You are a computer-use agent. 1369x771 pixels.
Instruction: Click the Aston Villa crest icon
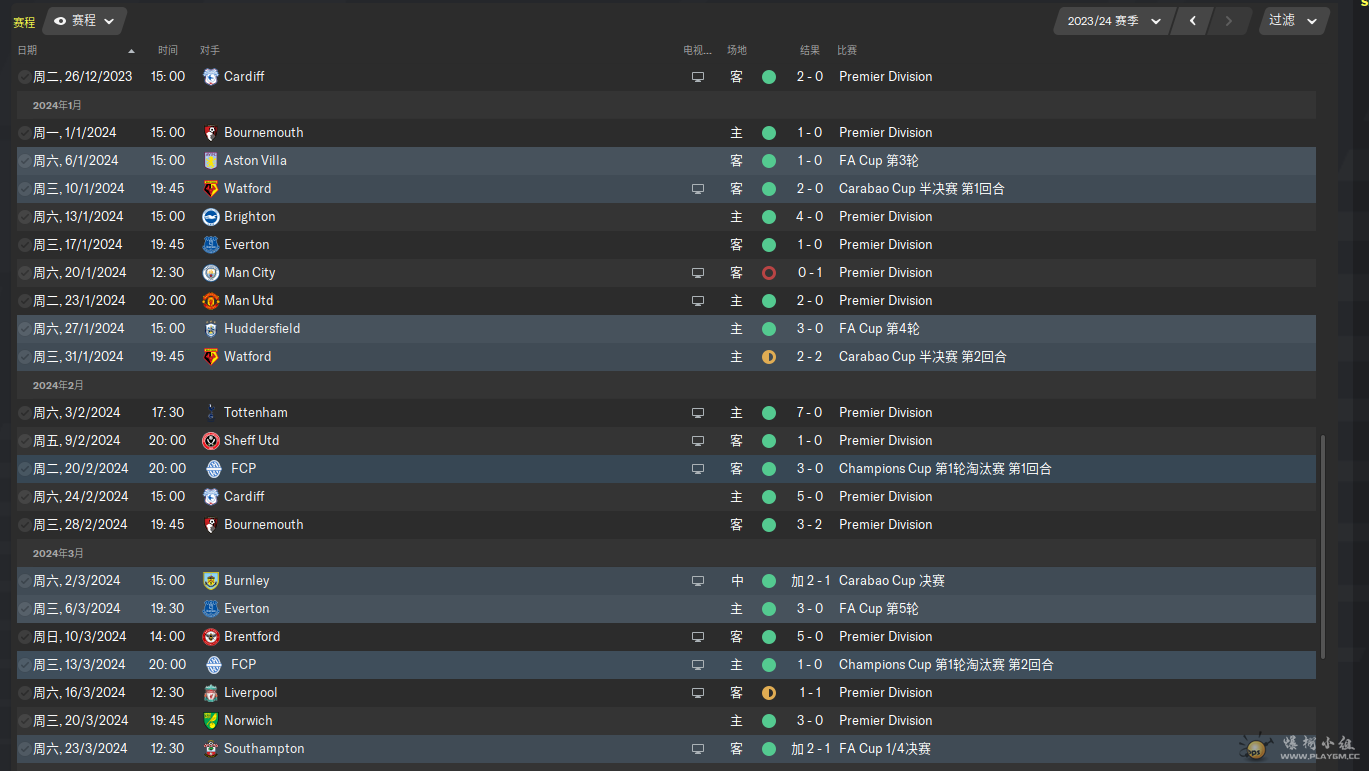pyautogui.click(x=211, y=160)
